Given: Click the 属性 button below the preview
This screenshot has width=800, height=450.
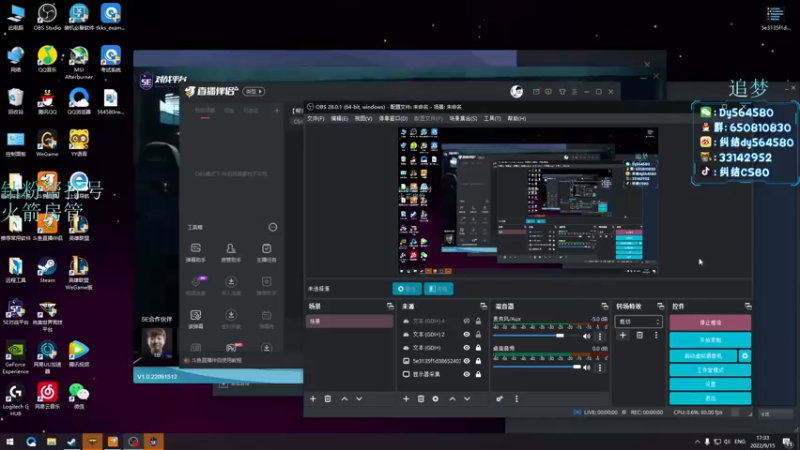Looking at the screenshot, I should tap(407, 289).
